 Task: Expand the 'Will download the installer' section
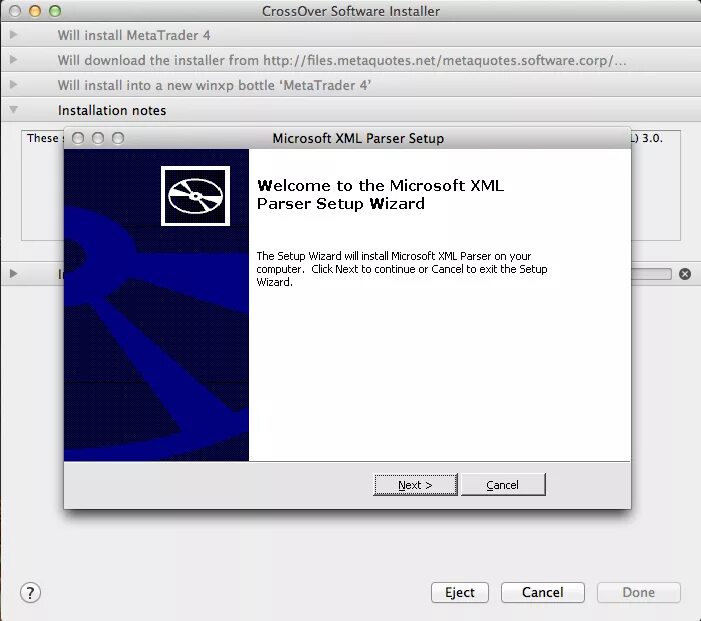pyautogui.click(x=13, y=59)
